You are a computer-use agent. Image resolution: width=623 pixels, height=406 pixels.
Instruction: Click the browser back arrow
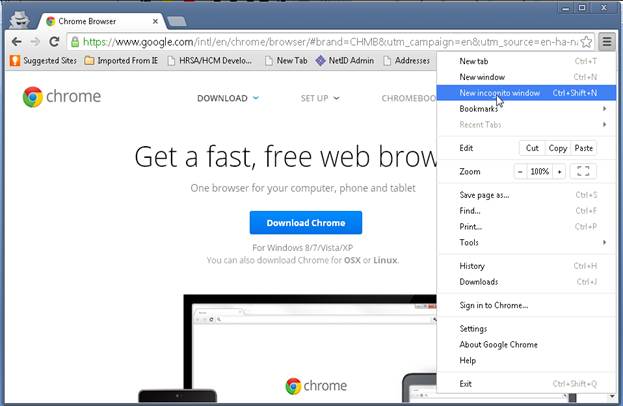point(16,42)
